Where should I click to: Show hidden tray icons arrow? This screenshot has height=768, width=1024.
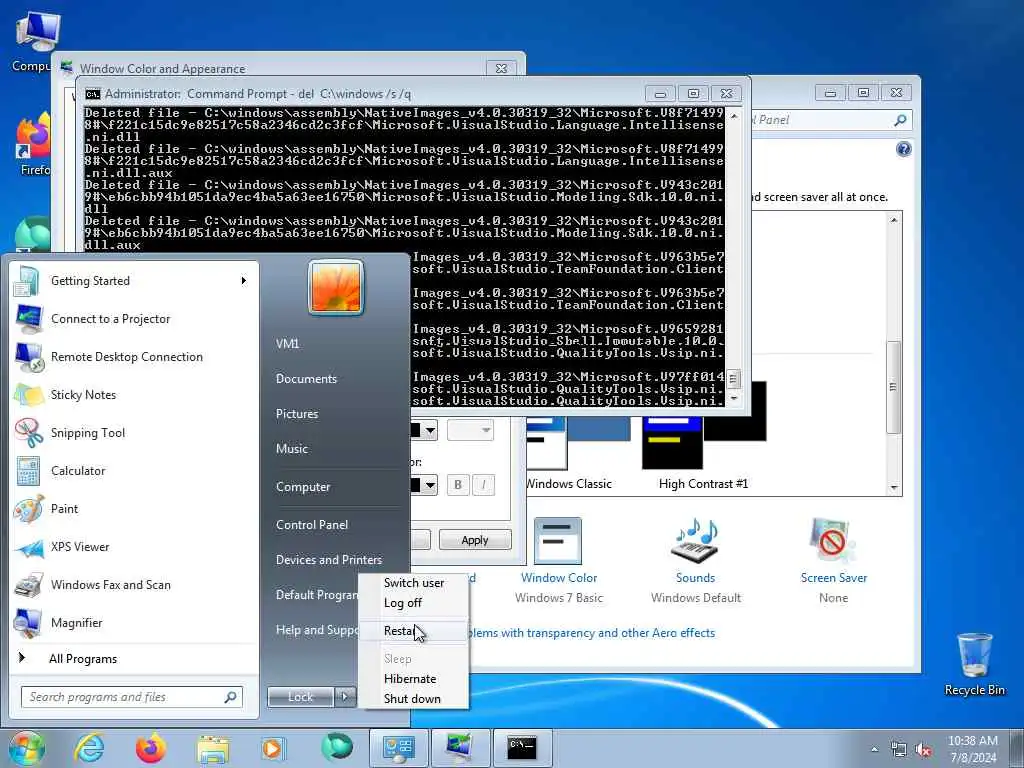tap(874, 750)
